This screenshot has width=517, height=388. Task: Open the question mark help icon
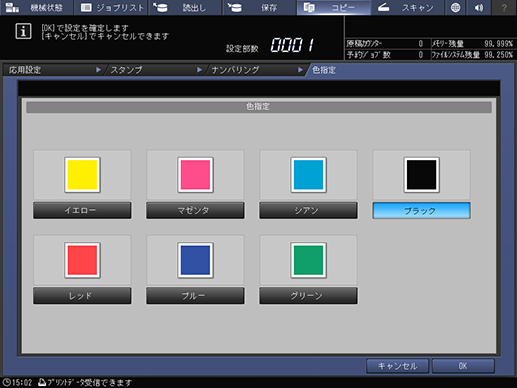(504, 7)
